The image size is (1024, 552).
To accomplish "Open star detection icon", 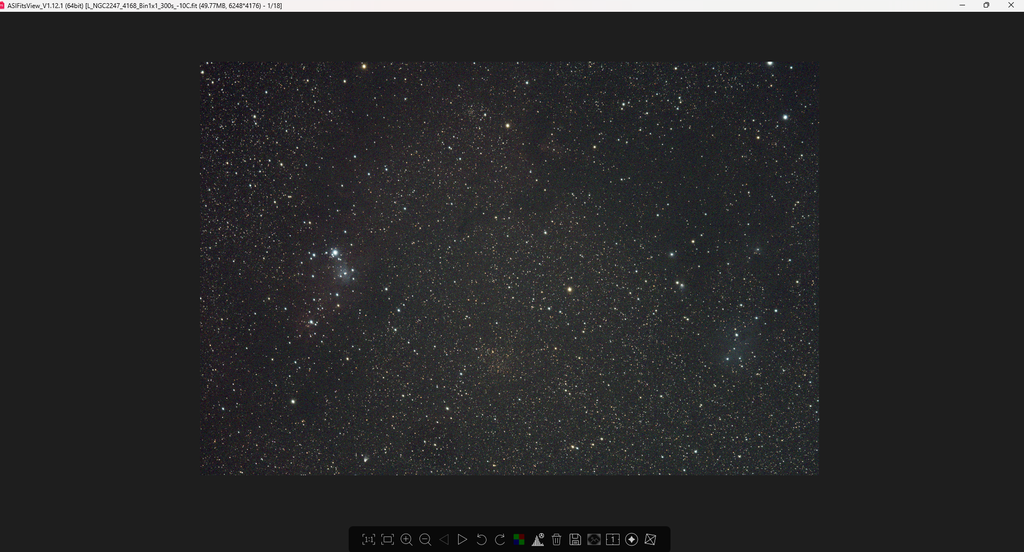I will point(632,540).
